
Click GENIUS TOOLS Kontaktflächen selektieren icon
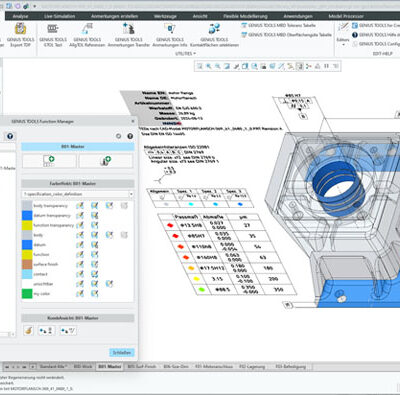pos(214,29)
